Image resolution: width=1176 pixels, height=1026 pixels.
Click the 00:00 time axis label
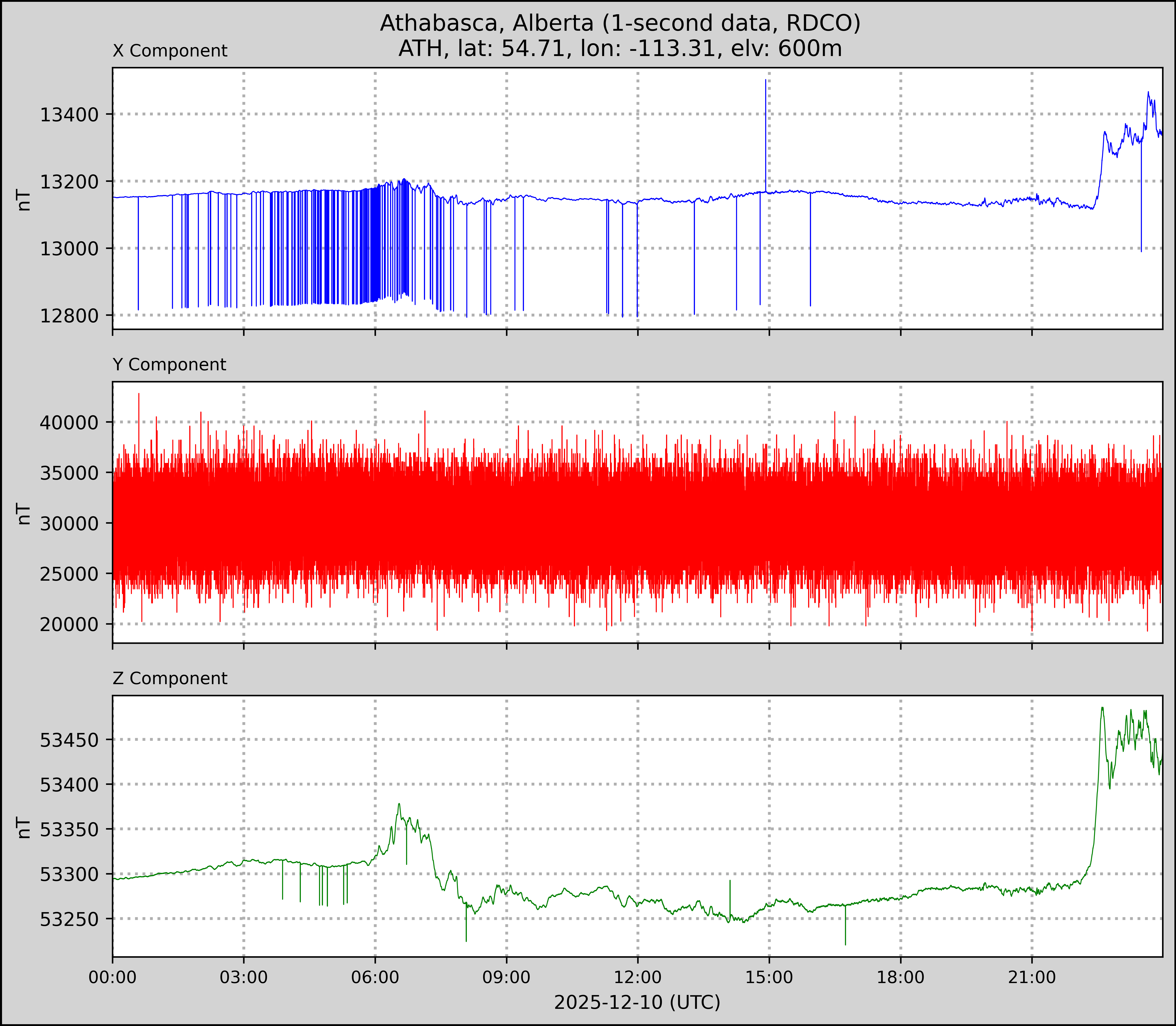click(113, 977)
